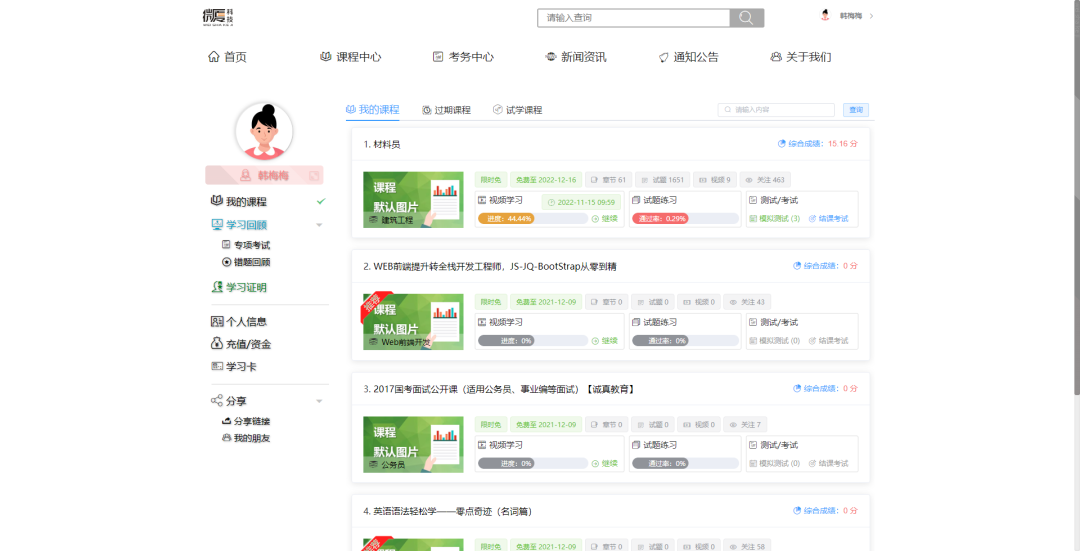Image resolution: width=1080 pixels, height=551 pixels.
Task: Open course title 4. 英语语法轻松学
Action: (448, 512)
